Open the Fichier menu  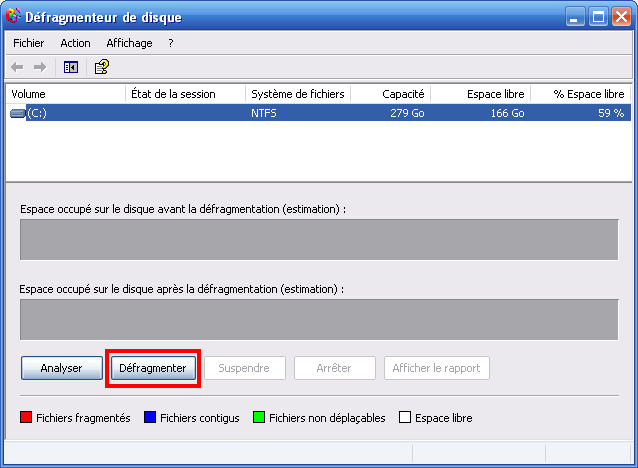pos(28,43)
